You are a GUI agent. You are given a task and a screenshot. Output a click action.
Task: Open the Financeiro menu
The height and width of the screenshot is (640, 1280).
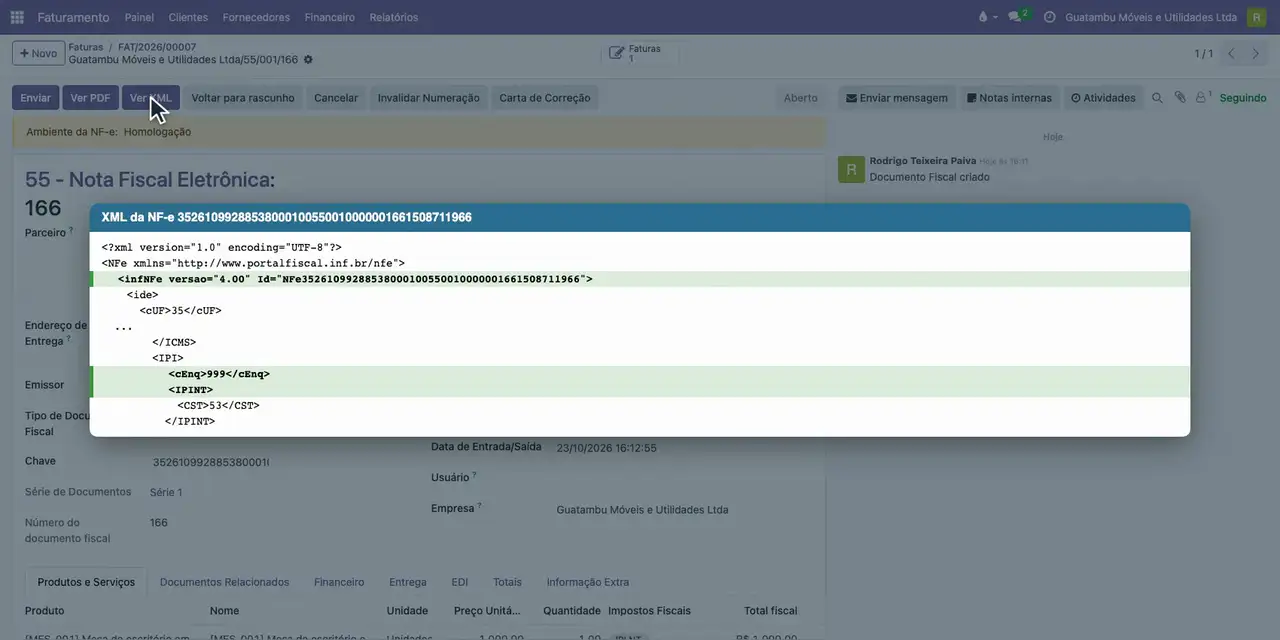329,17
